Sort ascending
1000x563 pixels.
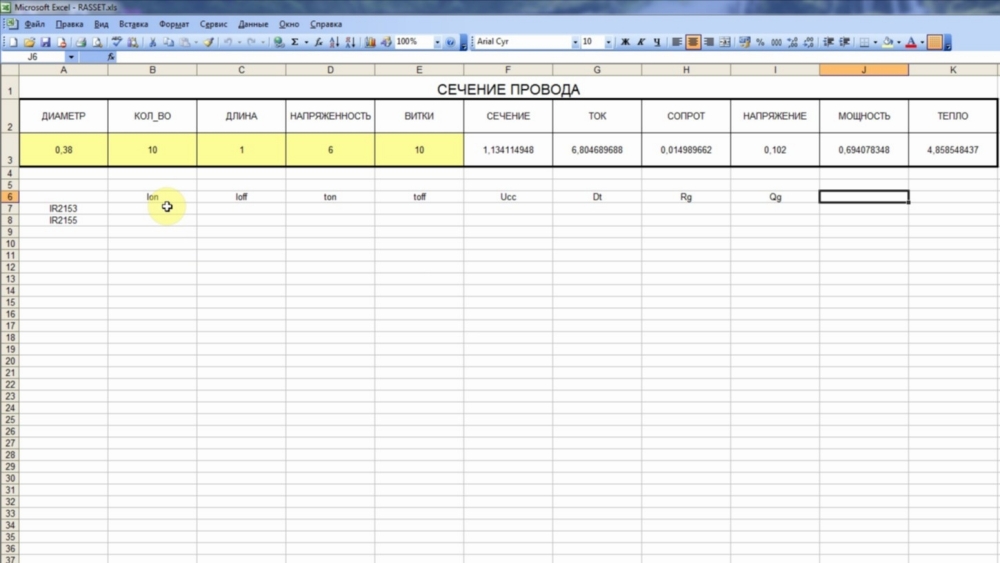coord(334,42)
